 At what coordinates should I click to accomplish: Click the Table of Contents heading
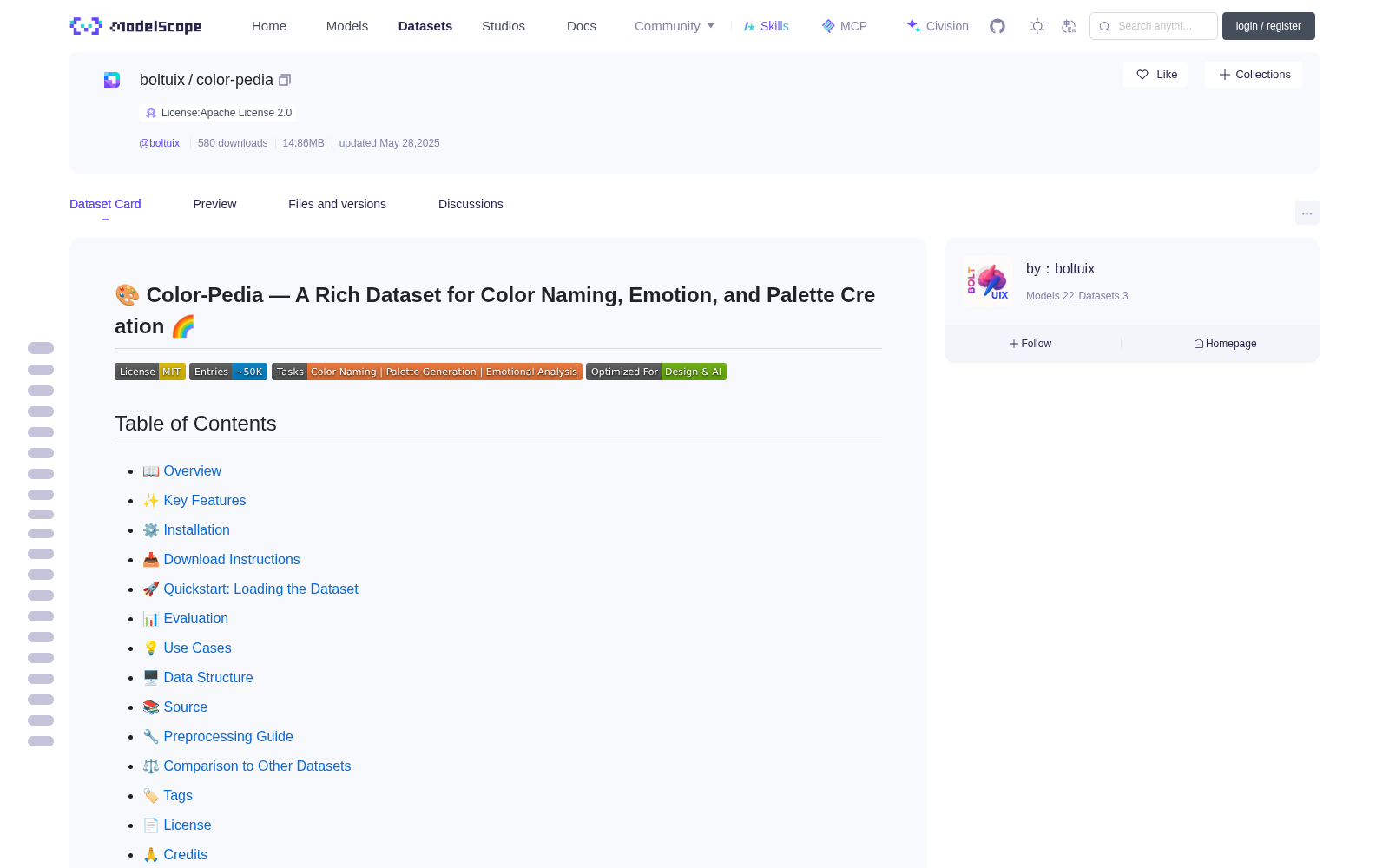(195, 424)
